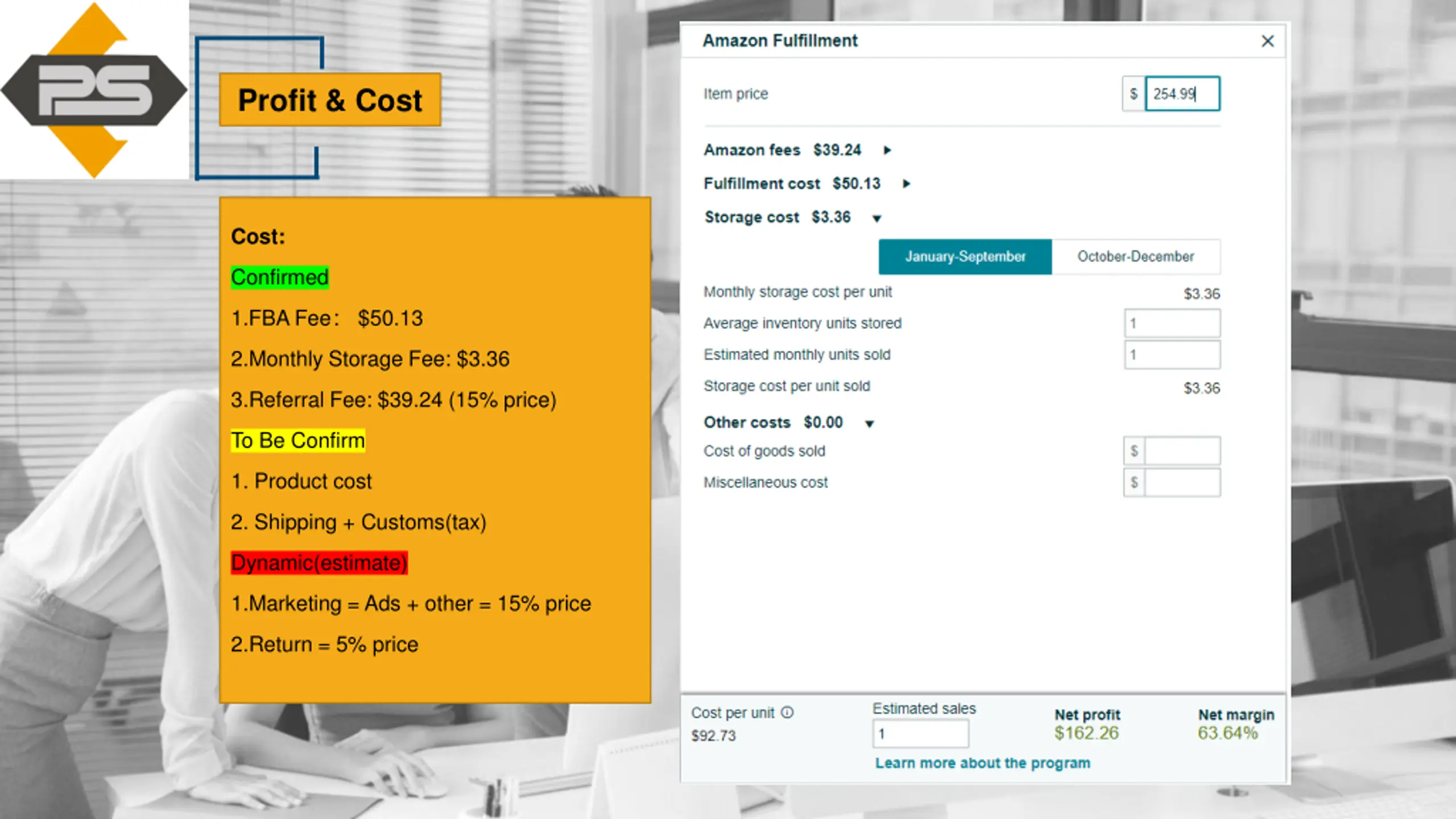Click the Amazon Fulfillment panel title
This screenshot has width=1456, height=819.
(780, 41)
